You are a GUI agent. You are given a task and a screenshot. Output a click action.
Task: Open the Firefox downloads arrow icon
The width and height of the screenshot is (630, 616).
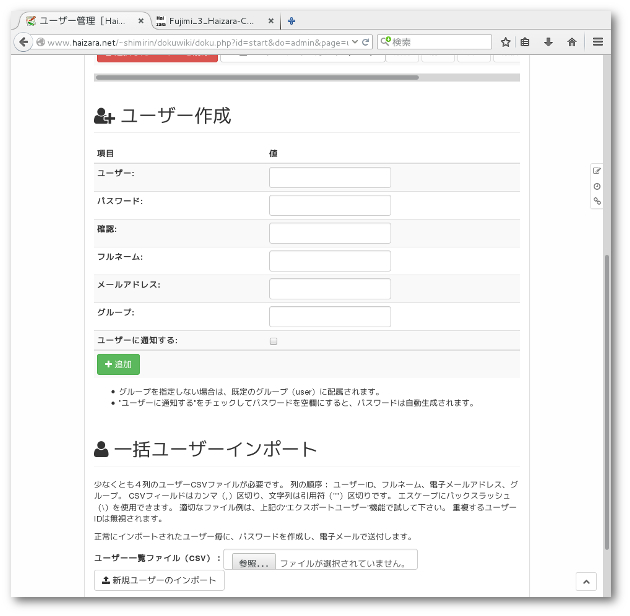point(549,42)
